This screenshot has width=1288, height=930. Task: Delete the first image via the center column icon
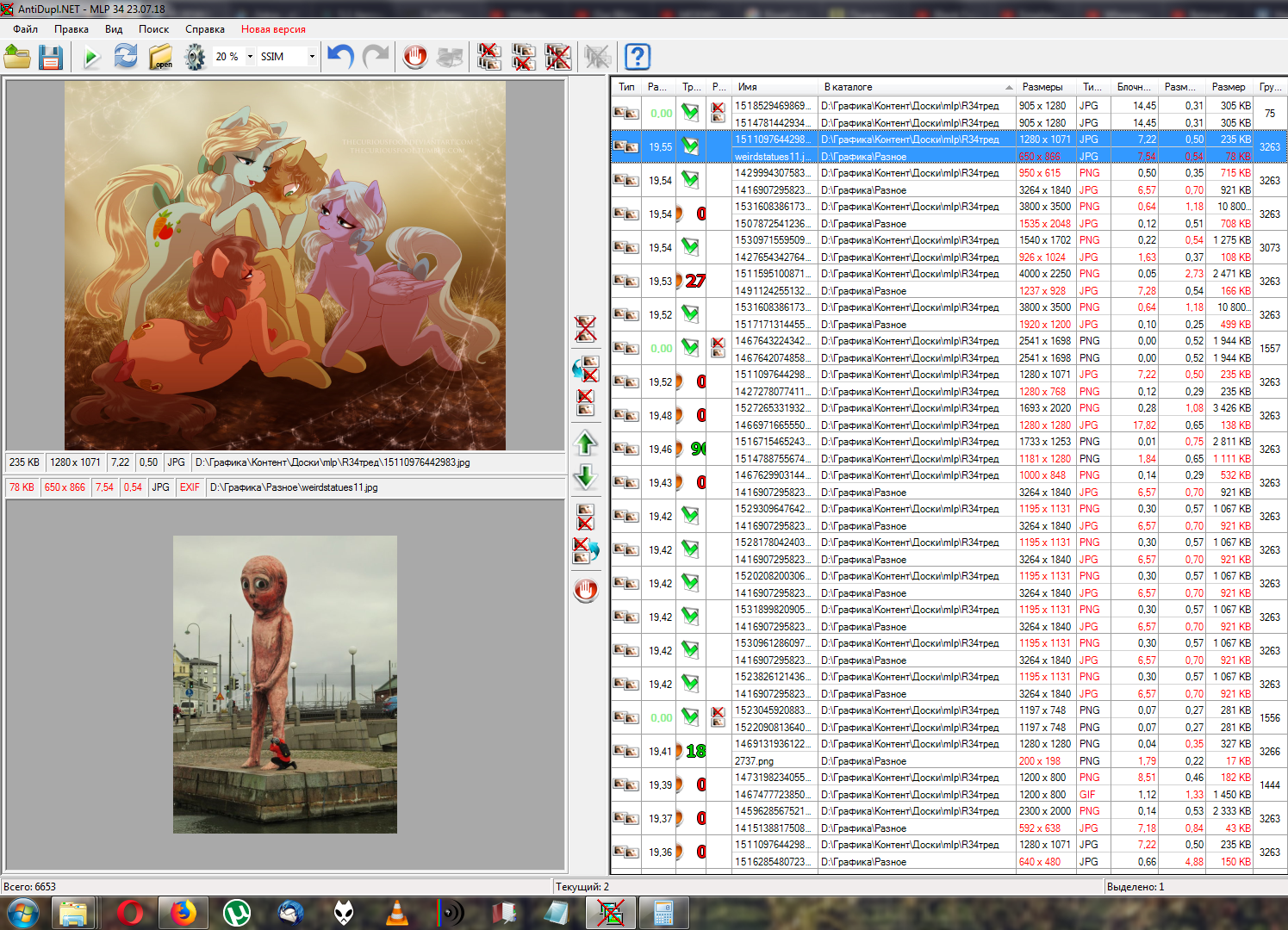click(586, 402)
